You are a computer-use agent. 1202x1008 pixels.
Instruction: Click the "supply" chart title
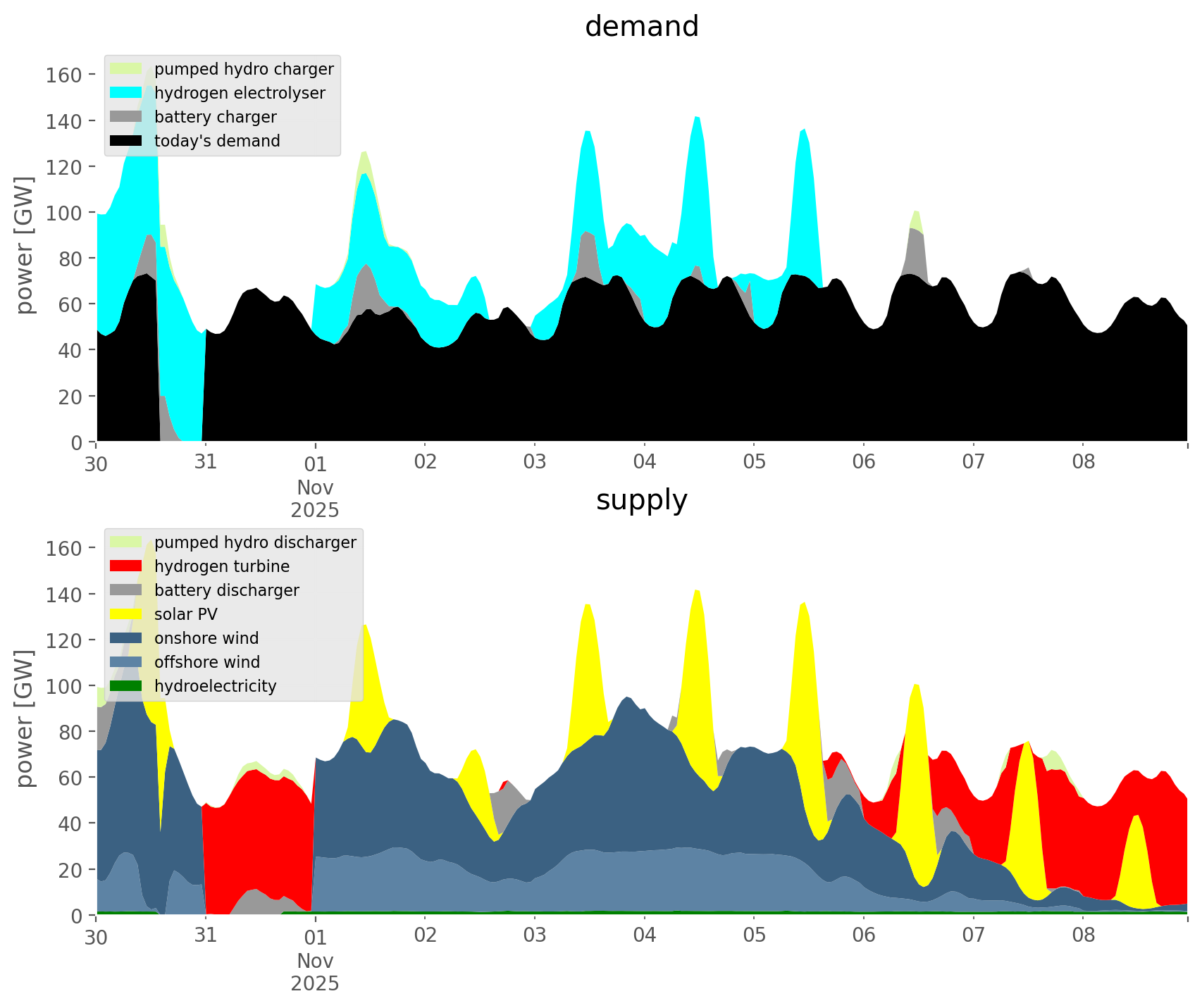pyautogui.click(x=641, y=500)
